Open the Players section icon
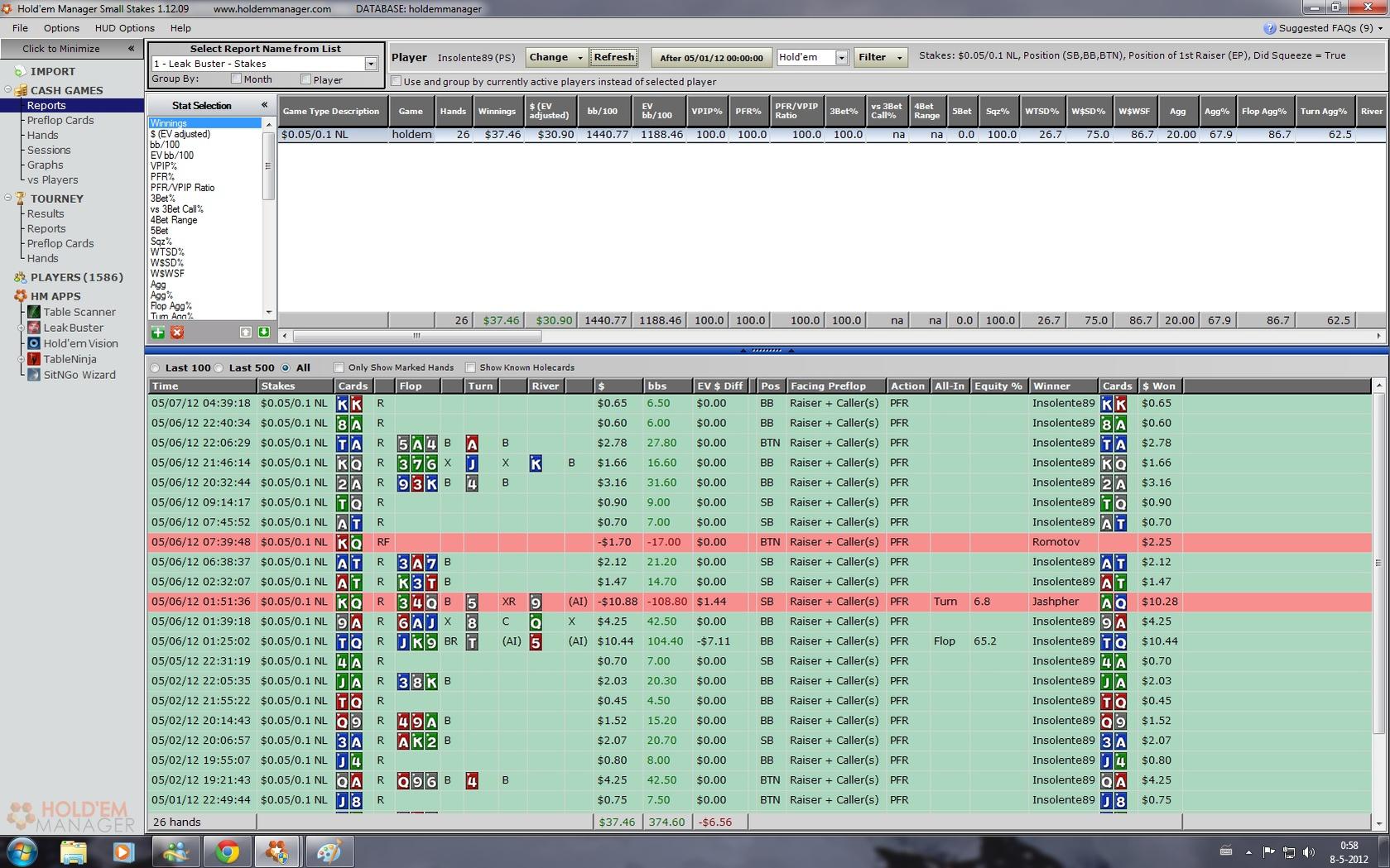This screenshot has width=1390, height=868. (21, 277)
